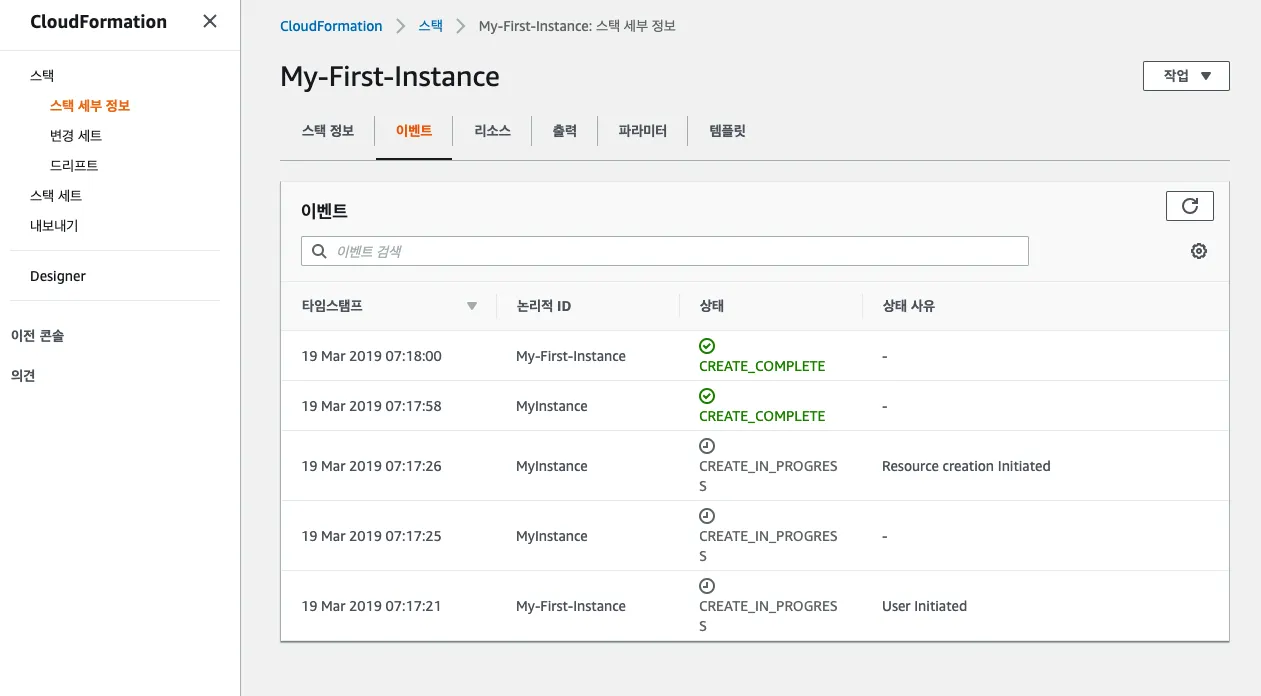Screen dimensions: 1261x696
Task: Open the 작업 actions dropdown
Action: 1186,76
